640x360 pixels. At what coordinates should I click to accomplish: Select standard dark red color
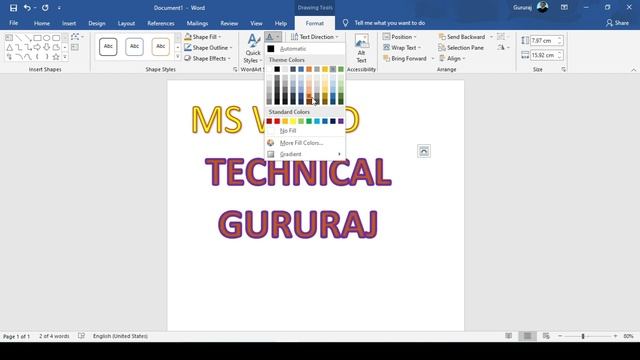tap(269, 121)
